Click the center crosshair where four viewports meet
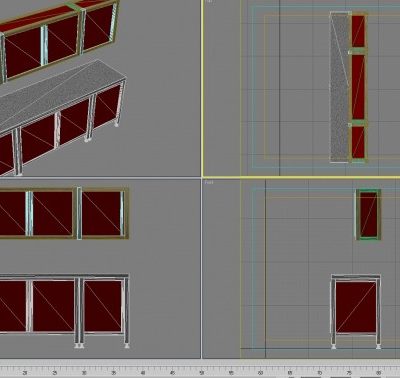The image size is (400, 378). (x=201, y=178)
